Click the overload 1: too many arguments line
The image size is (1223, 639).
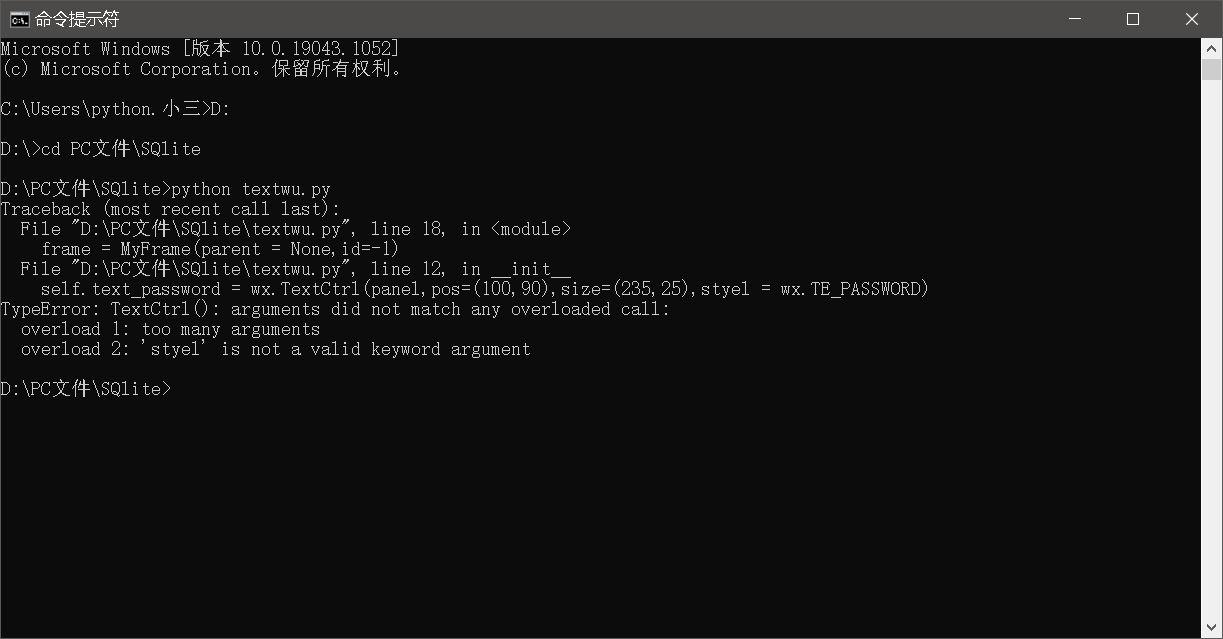(170, 329)
